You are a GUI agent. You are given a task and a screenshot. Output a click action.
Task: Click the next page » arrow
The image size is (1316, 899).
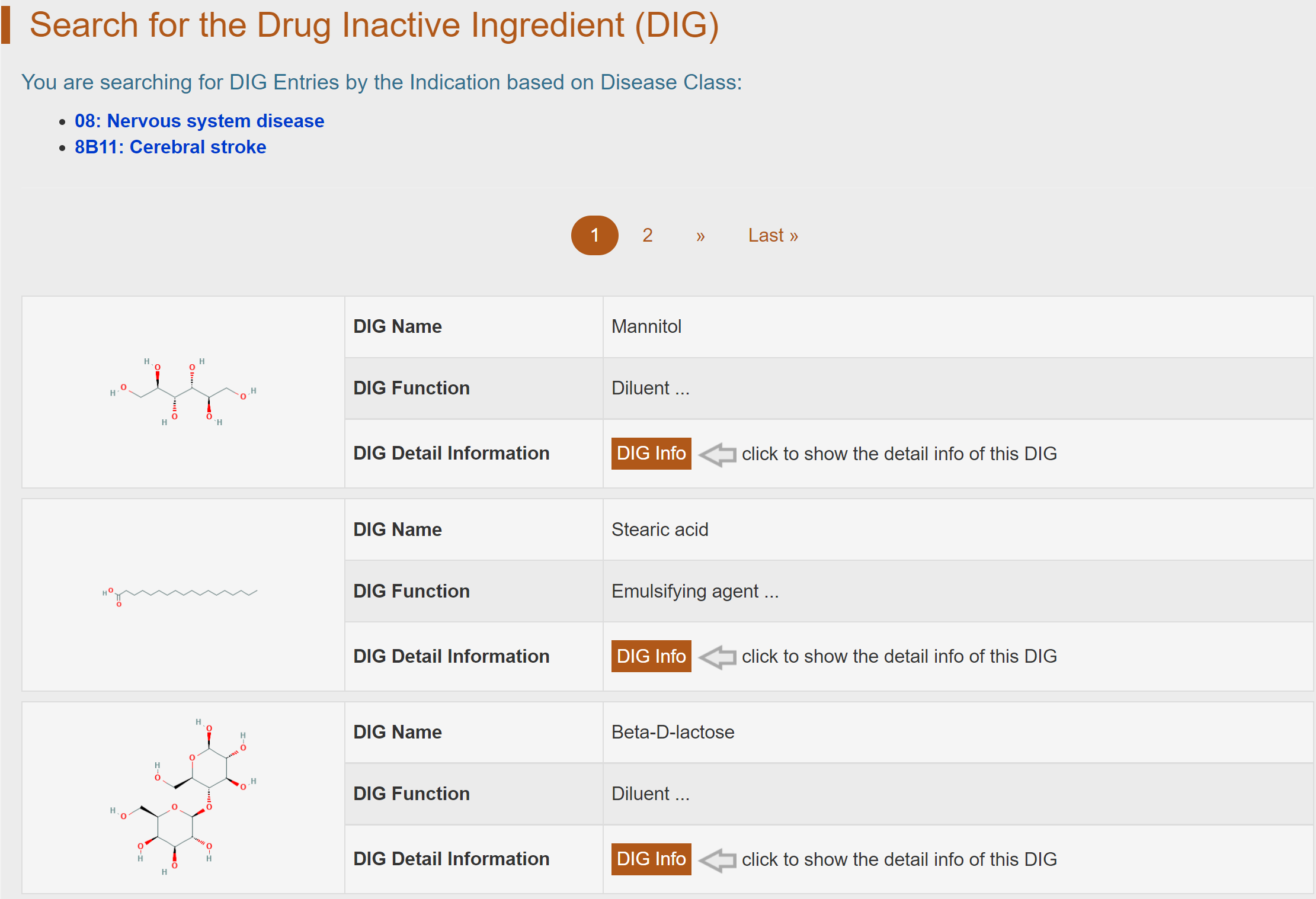[700, 236]
